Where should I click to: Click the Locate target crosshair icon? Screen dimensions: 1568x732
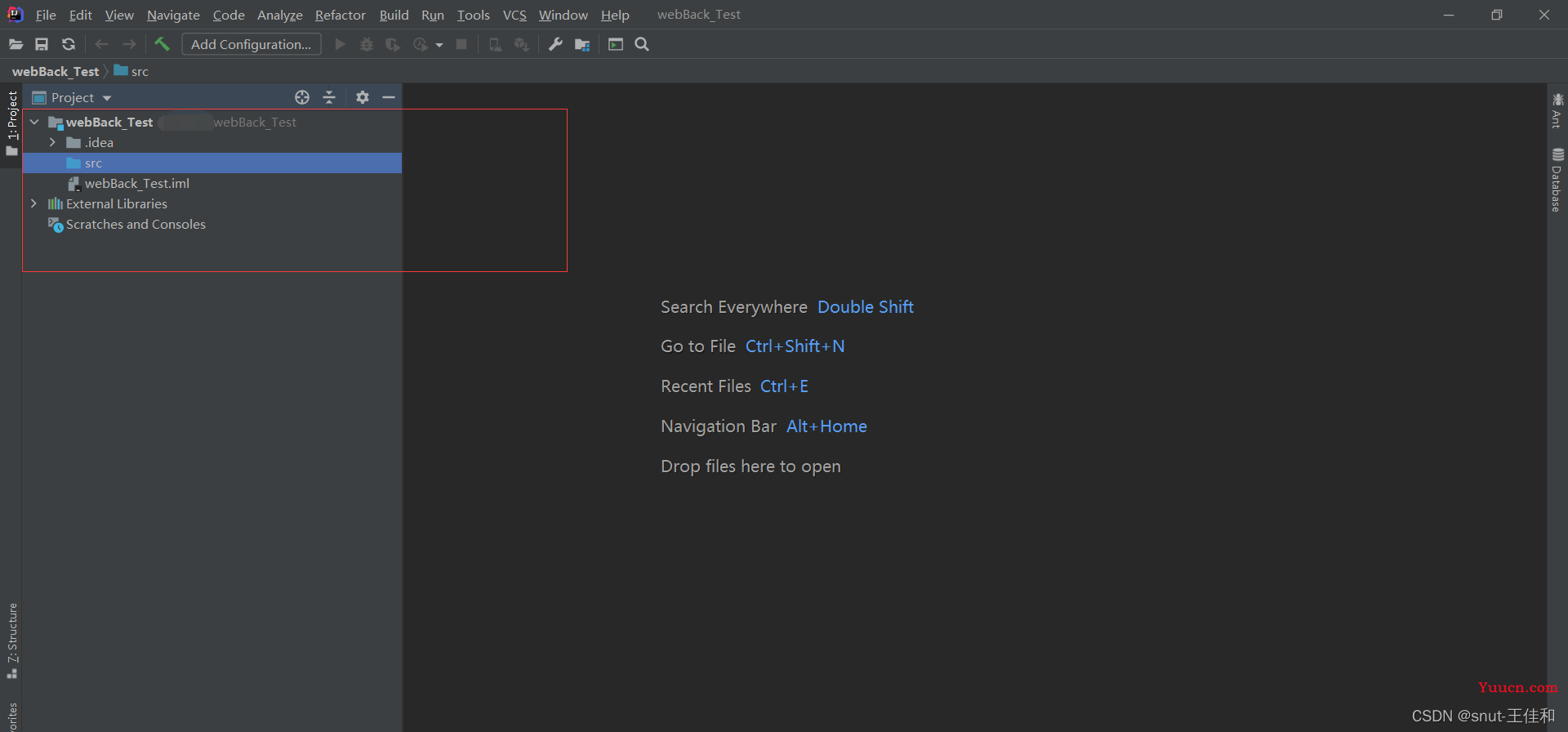click(302, 97)
